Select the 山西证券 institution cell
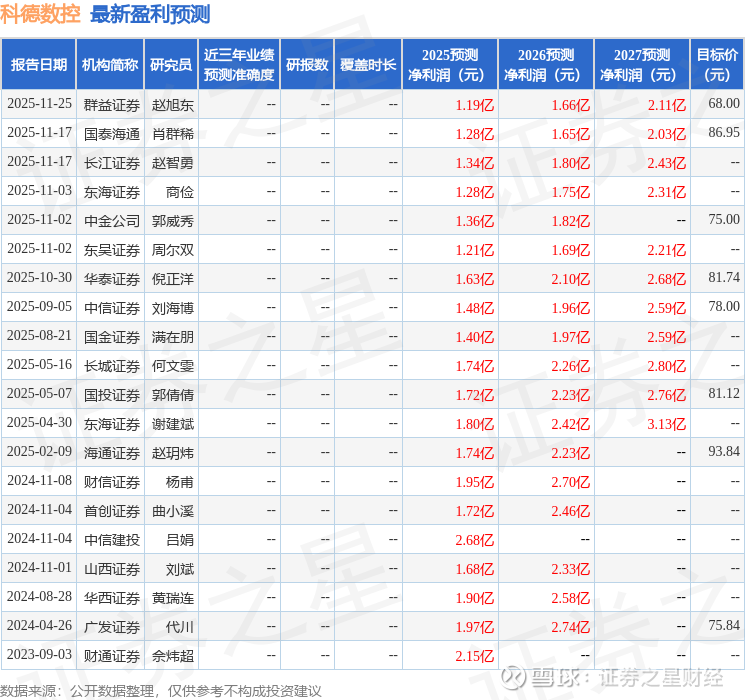The width and height of the screenshot is (745, 700). (x=112, y=569)
